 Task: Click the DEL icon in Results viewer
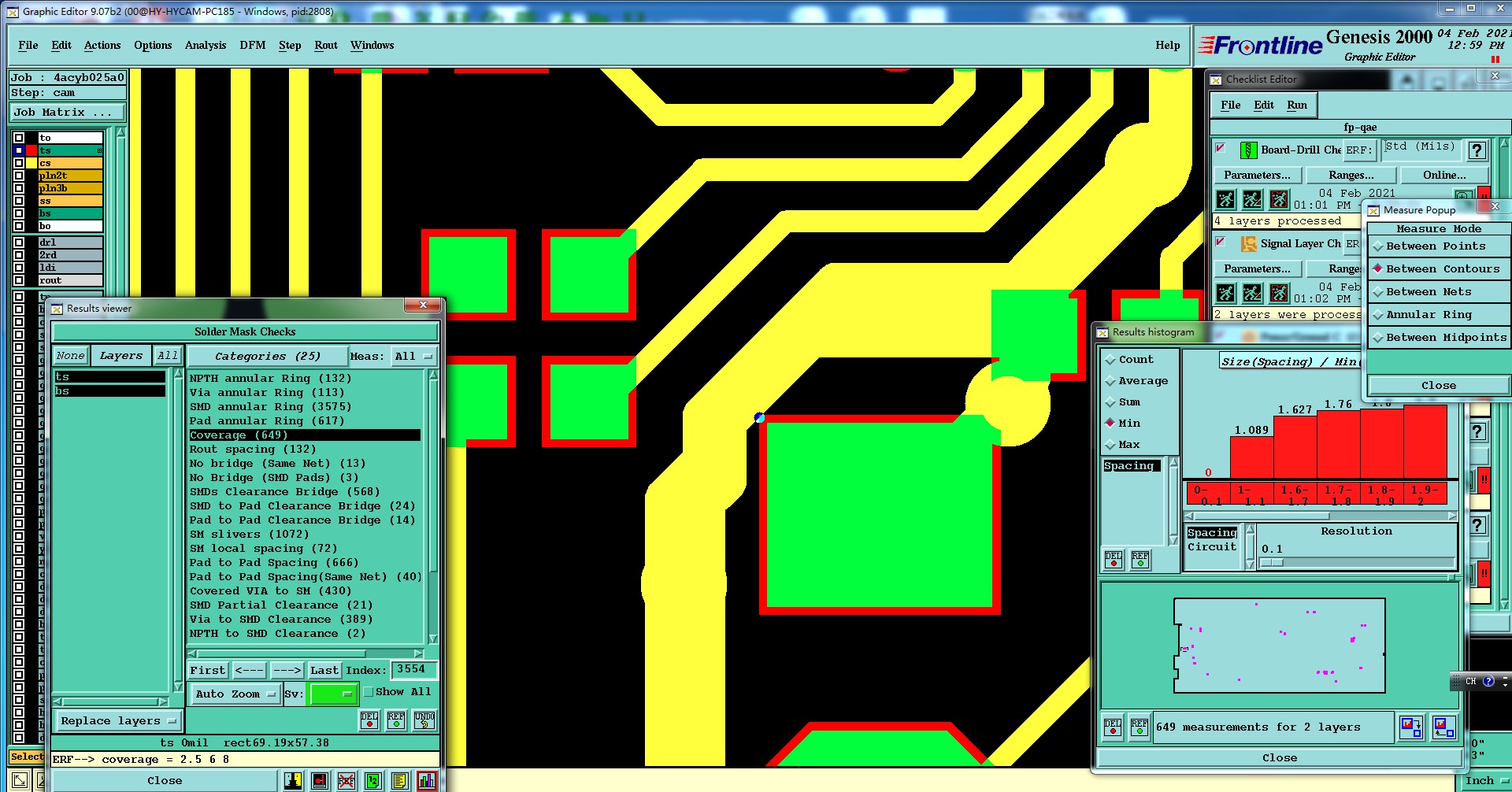point(369,720)
